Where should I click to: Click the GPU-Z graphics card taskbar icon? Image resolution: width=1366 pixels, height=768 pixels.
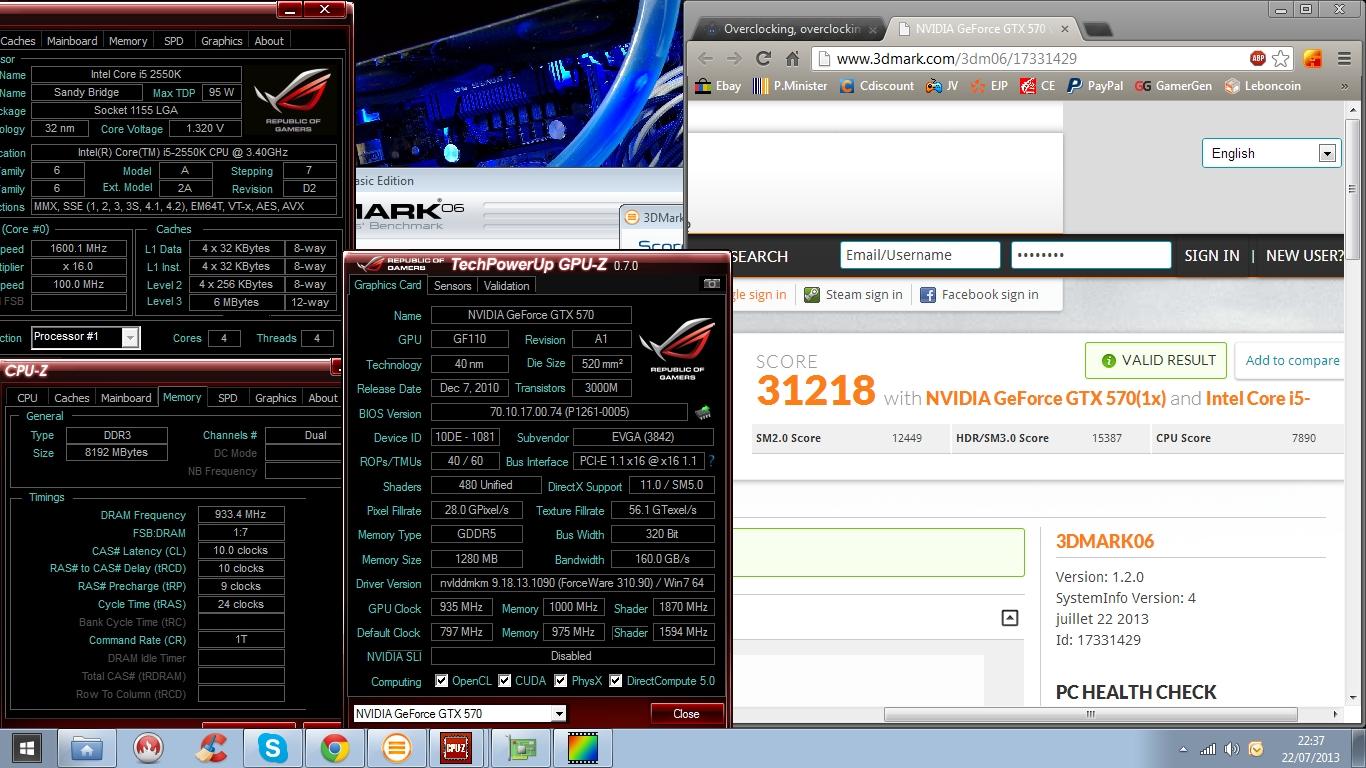pyautogui.click(x=519, y=748)
